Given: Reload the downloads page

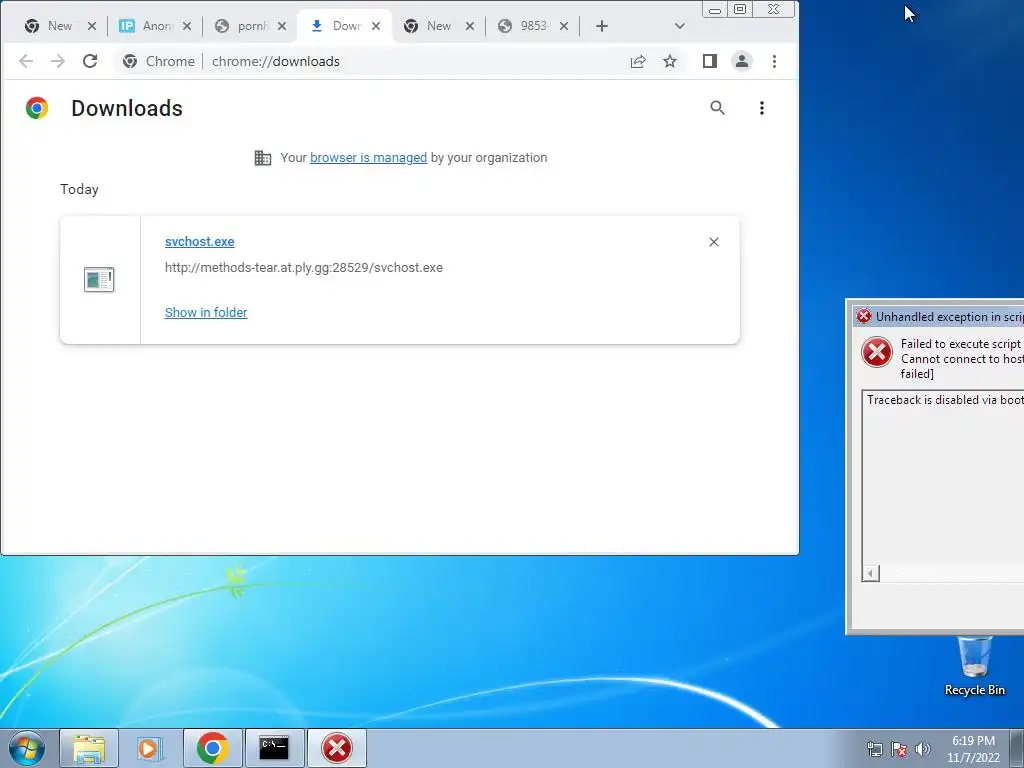Looking at the screenshot, I should pos(90,61).
